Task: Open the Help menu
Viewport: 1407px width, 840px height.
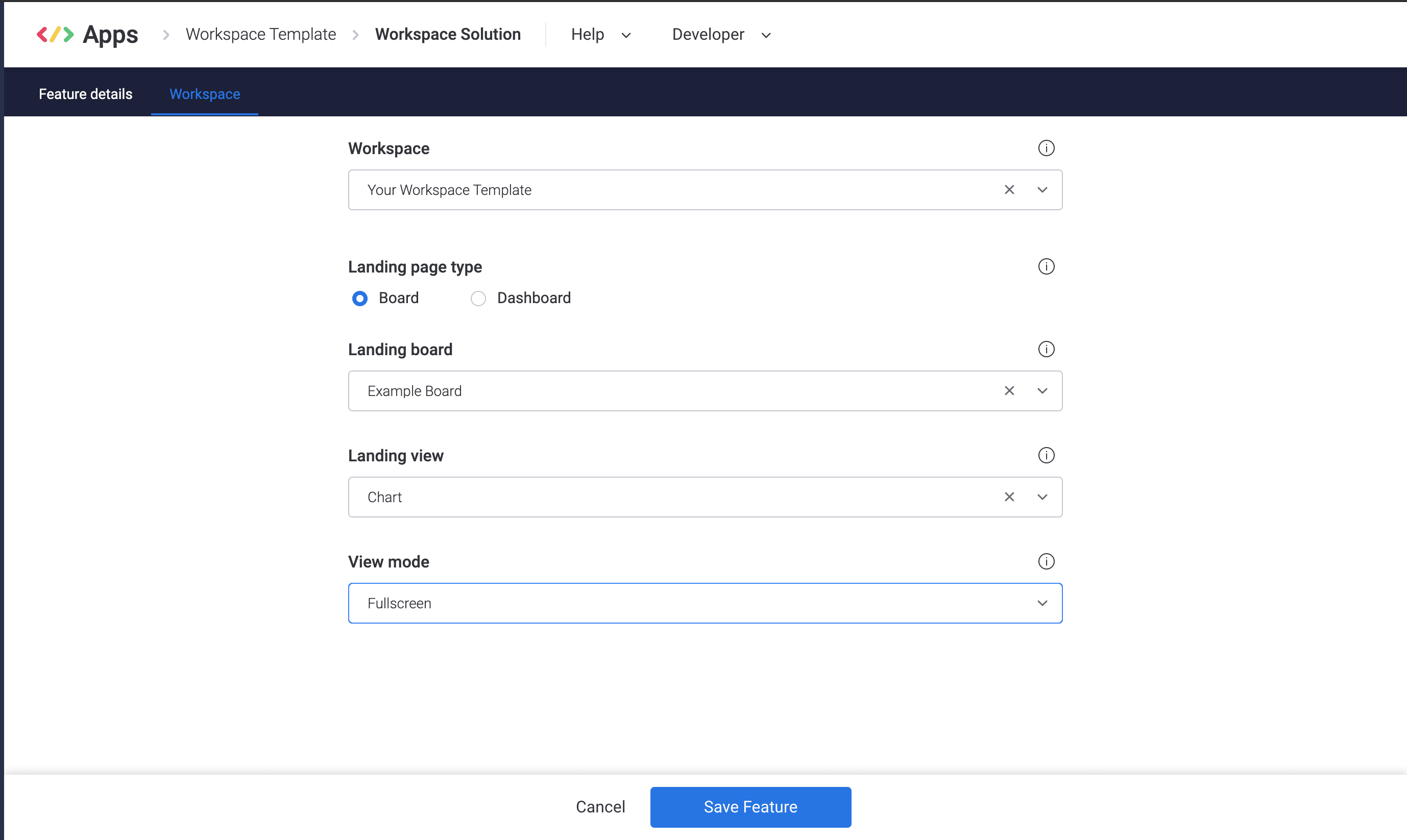Action: (601, 35)
